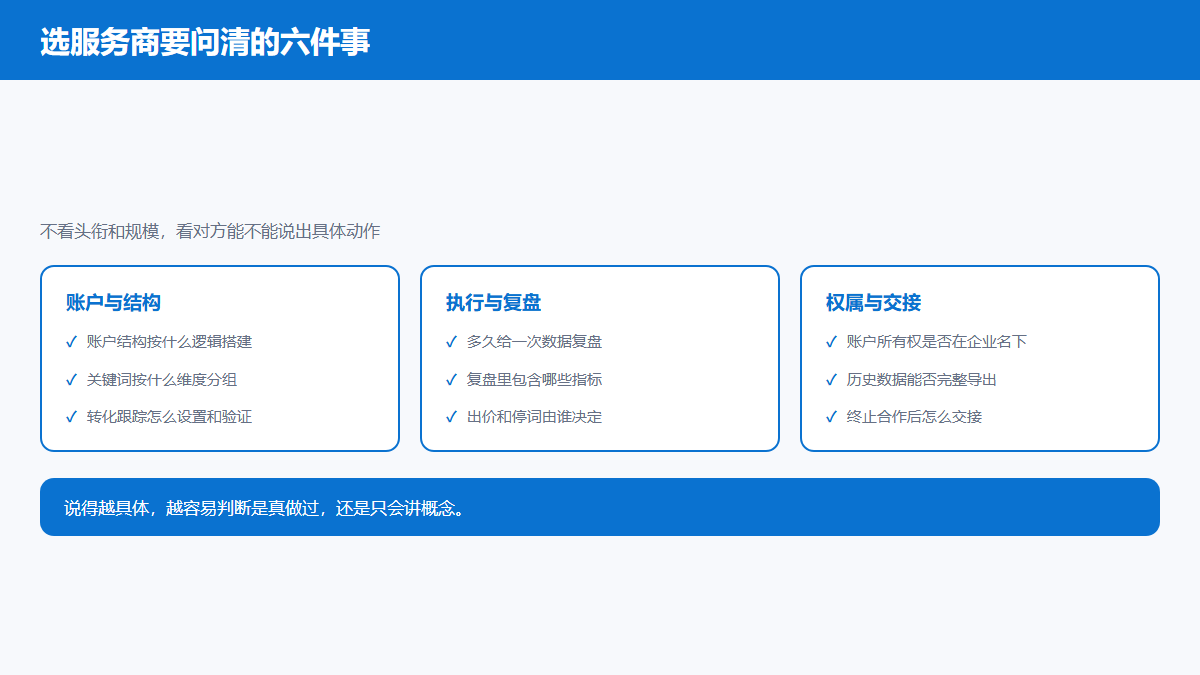
Task: Click the checkmark beside 多久给一次数据复盘
Action: (451, 342)
